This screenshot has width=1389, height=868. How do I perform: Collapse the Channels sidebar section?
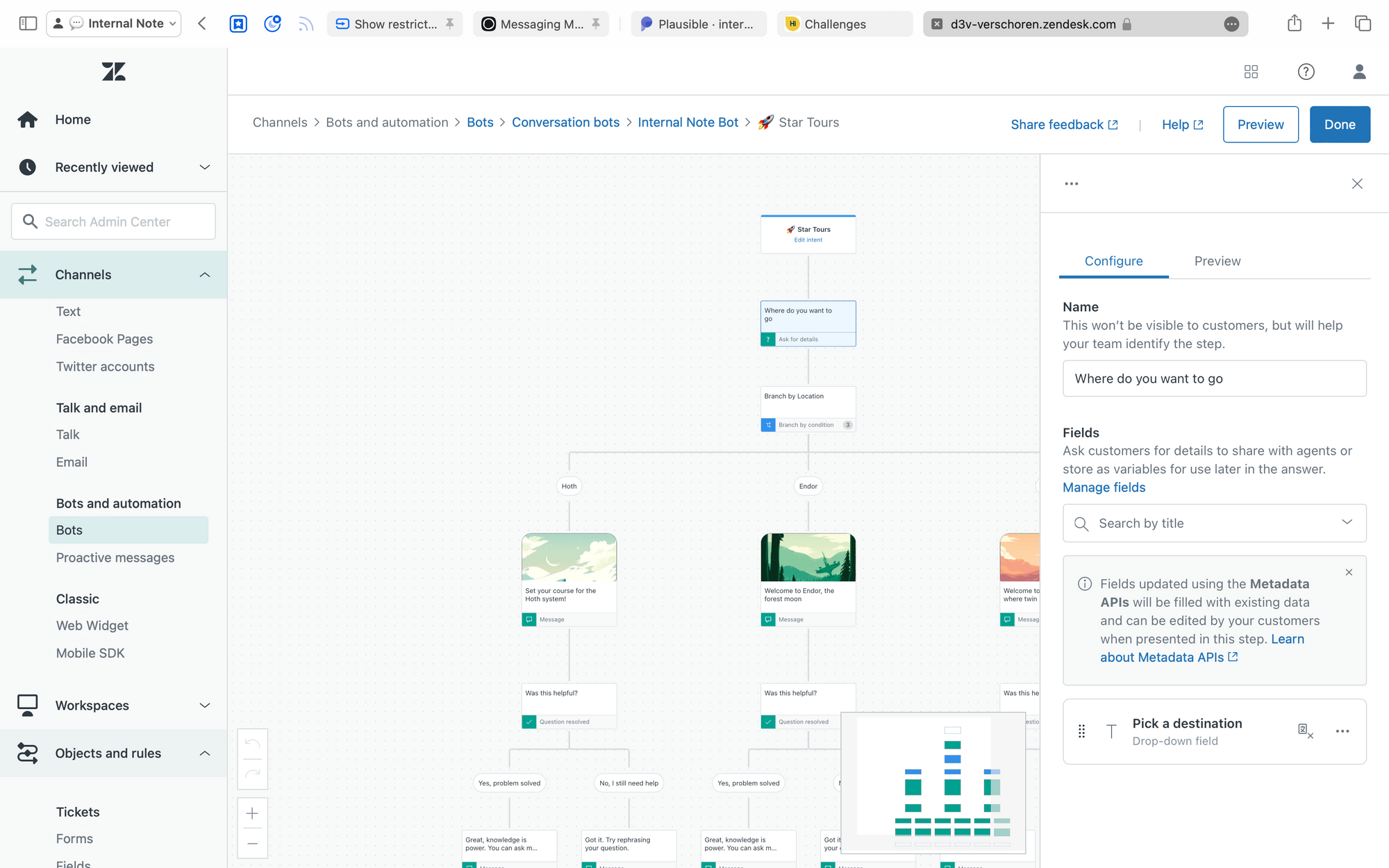[x=204, y=275]
